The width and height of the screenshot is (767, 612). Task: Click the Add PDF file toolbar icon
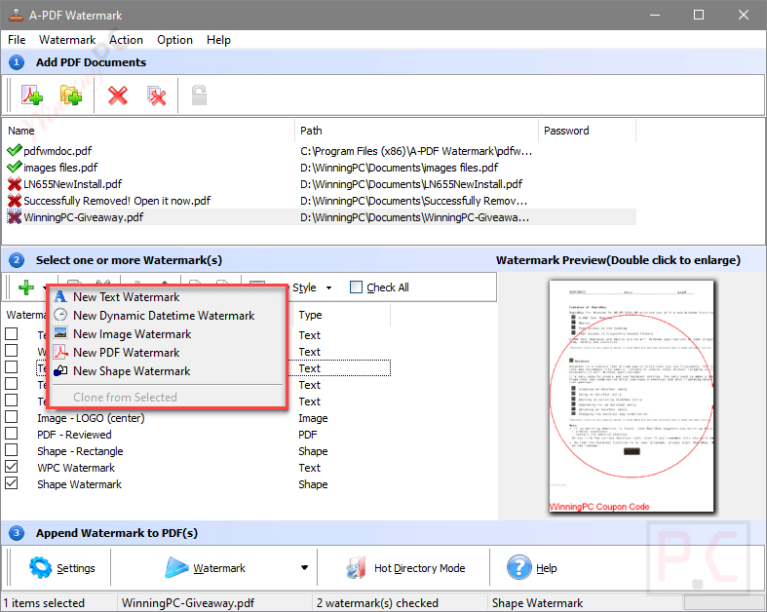point(32,95)
